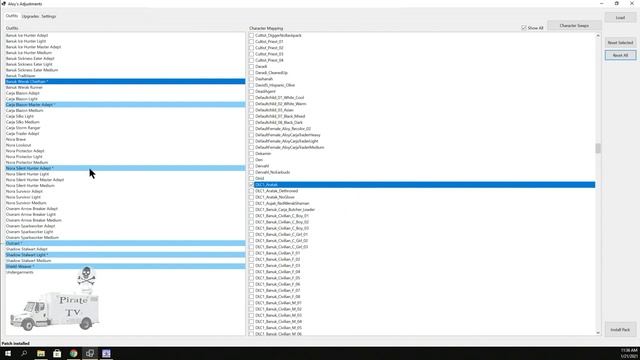Open the Windows Start menu
This screenshot has width=640, height=360.
tap(8, 353)
